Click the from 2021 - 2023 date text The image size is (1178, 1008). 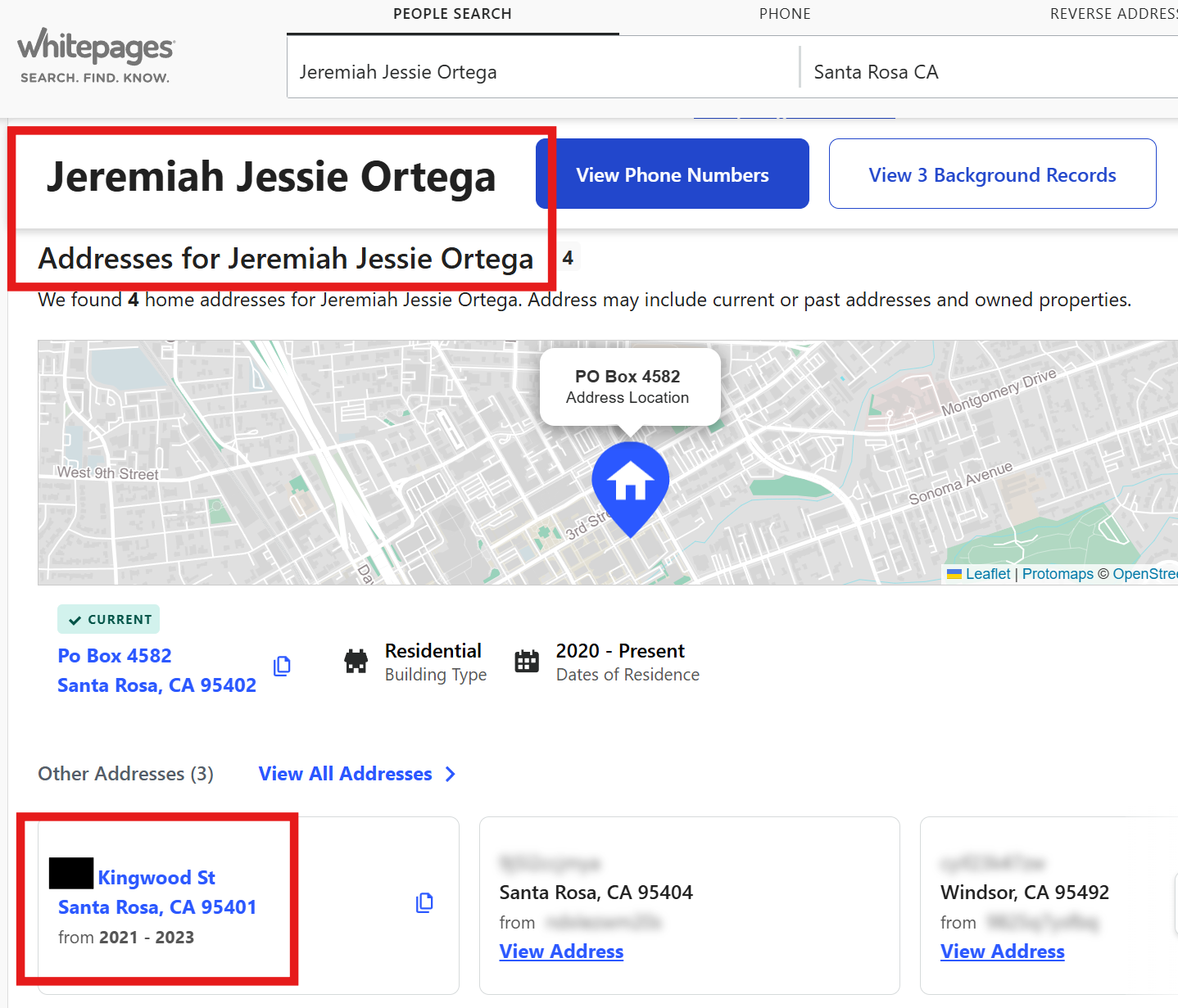126,938
